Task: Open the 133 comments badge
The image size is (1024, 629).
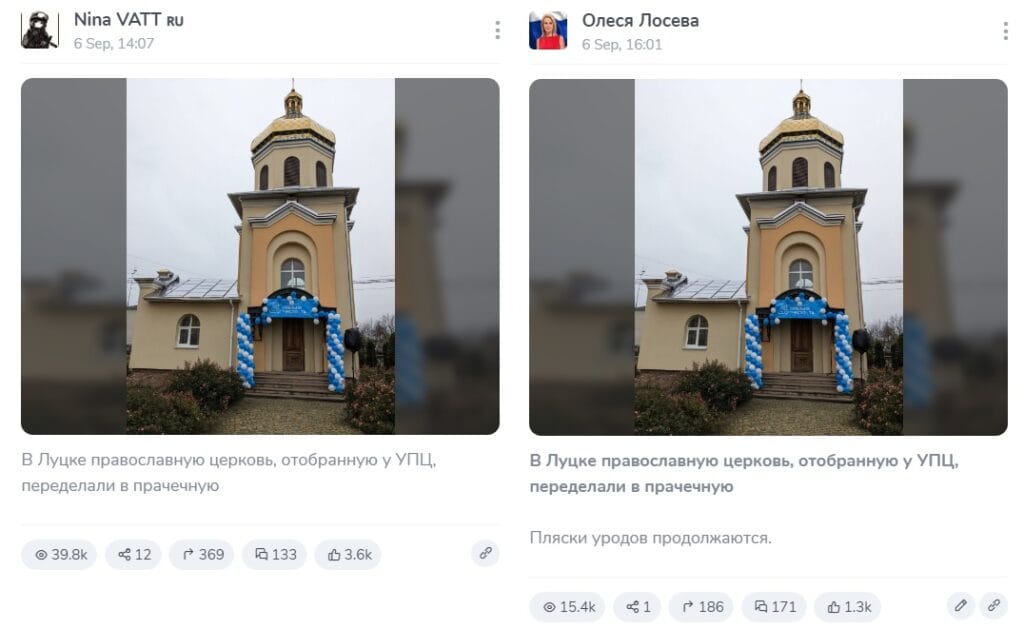Action: point(274,555)
